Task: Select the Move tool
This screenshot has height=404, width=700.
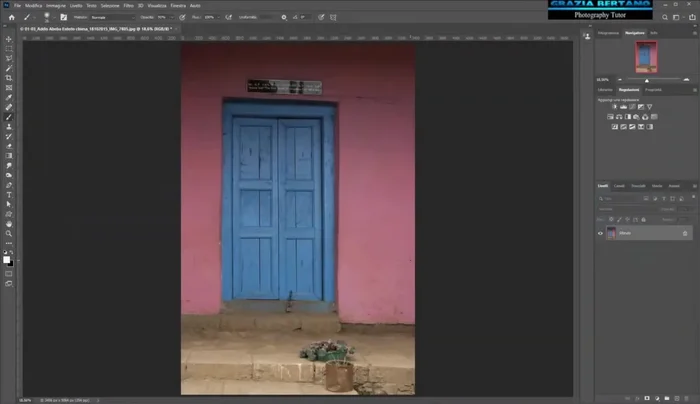Action: pyautogui.click(x=8, y=39)
